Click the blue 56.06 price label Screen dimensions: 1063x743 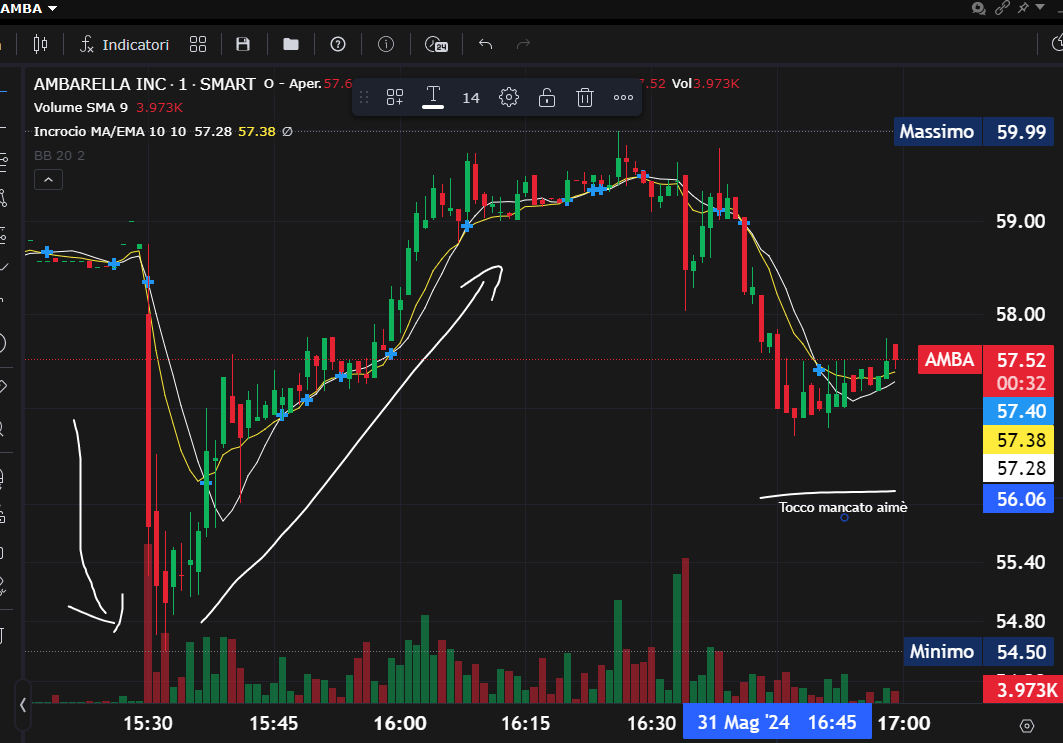coord(1019,499)
